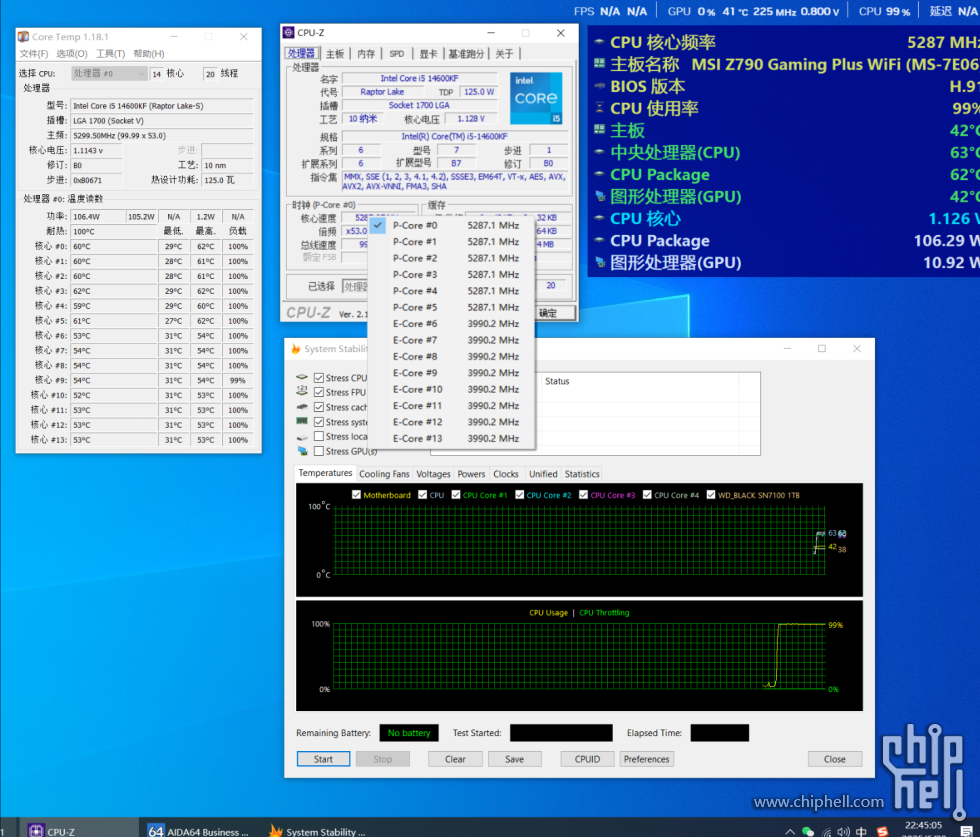Switch to the SPD tab in CPU-Z
The image size is (980, 837).
coord(397,54)
